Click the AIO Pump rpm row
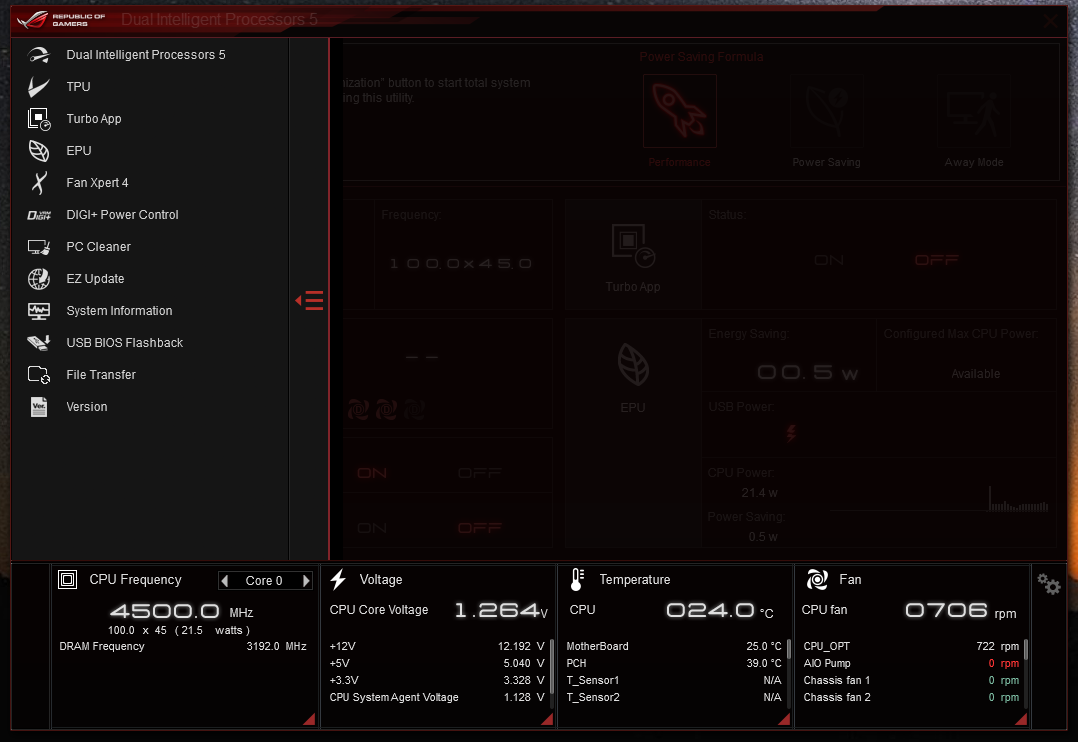The image size is (1078, 742). click(911, 664)
